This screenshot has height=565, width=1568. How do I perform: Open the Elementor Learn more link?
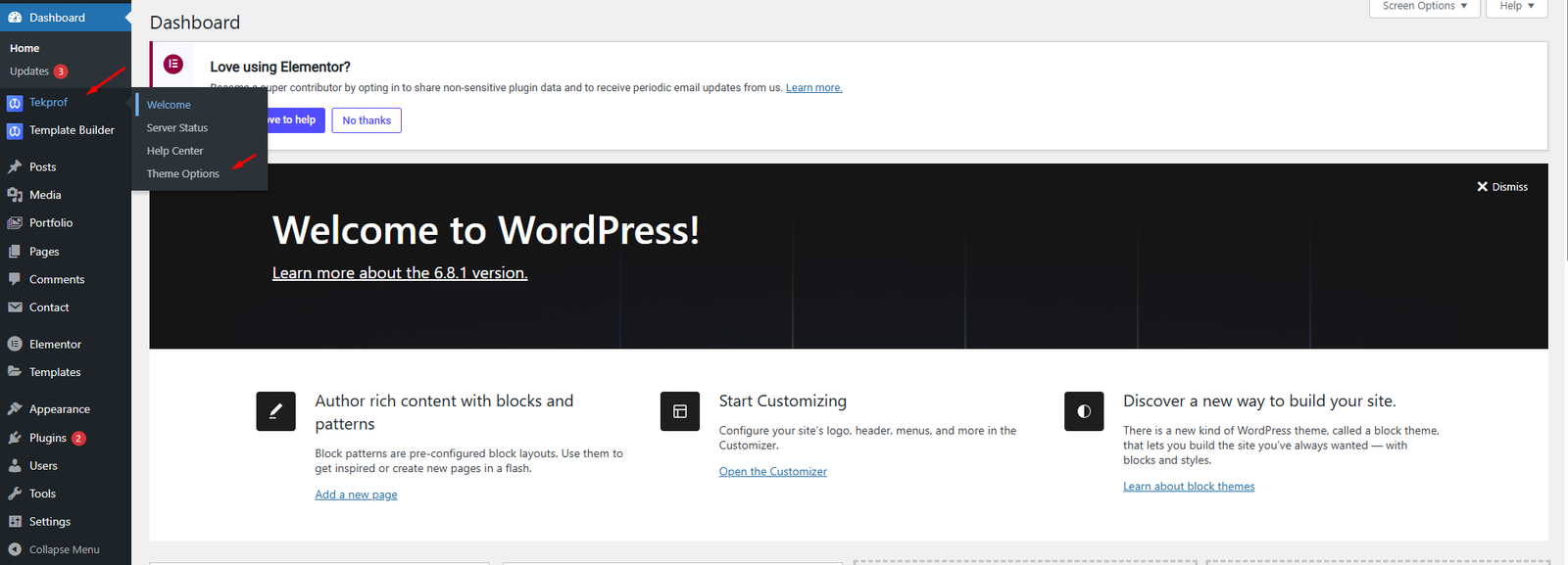(813, 88)
